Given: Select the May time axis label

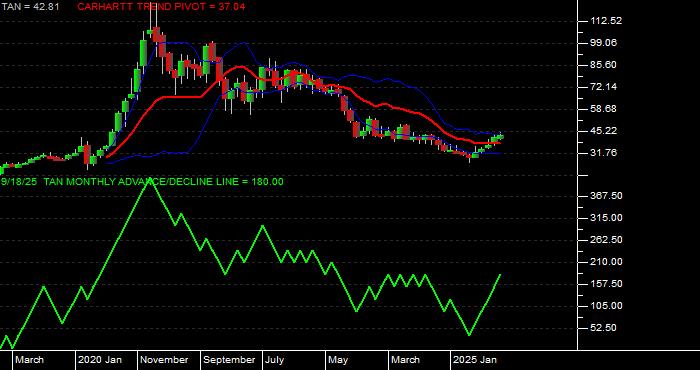Looking at the screenshot, I should [338, 360].
